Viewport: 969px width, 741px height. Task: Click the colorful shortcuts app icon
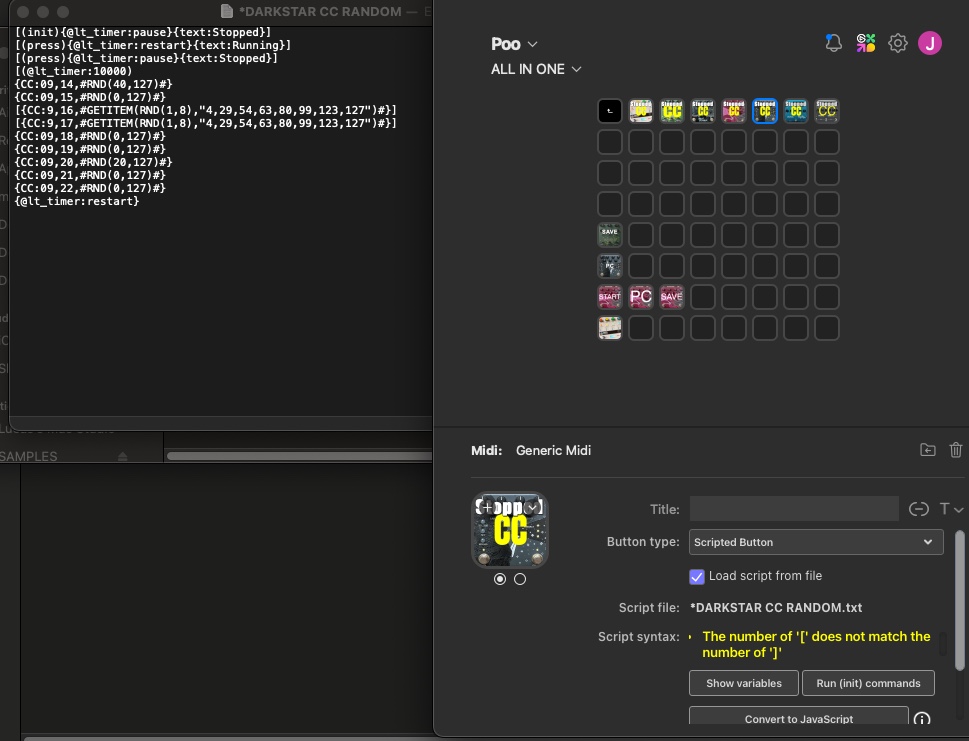tap(865, 43)
